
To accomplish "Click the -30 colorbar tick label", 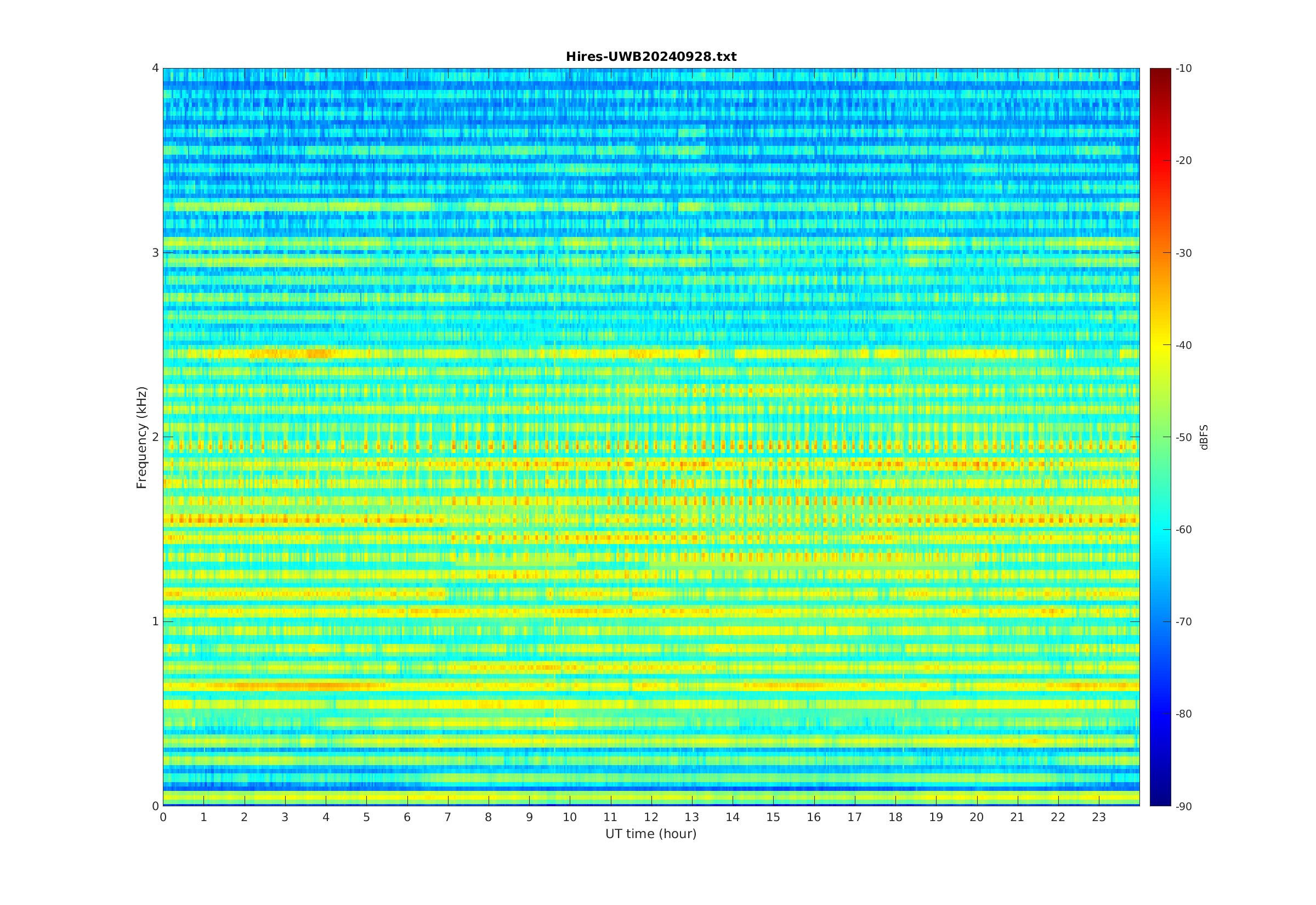I will point(1184,253).
